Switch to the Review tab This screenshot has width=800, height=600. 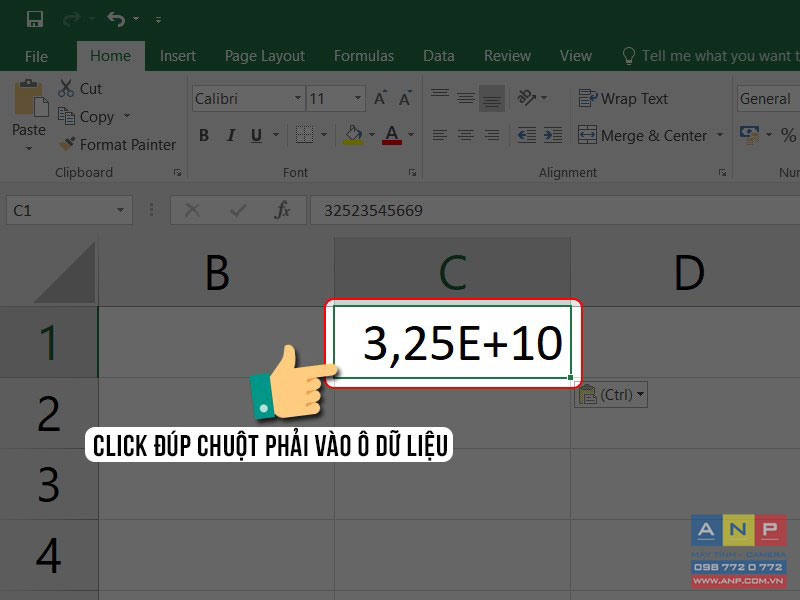[507, 56]
